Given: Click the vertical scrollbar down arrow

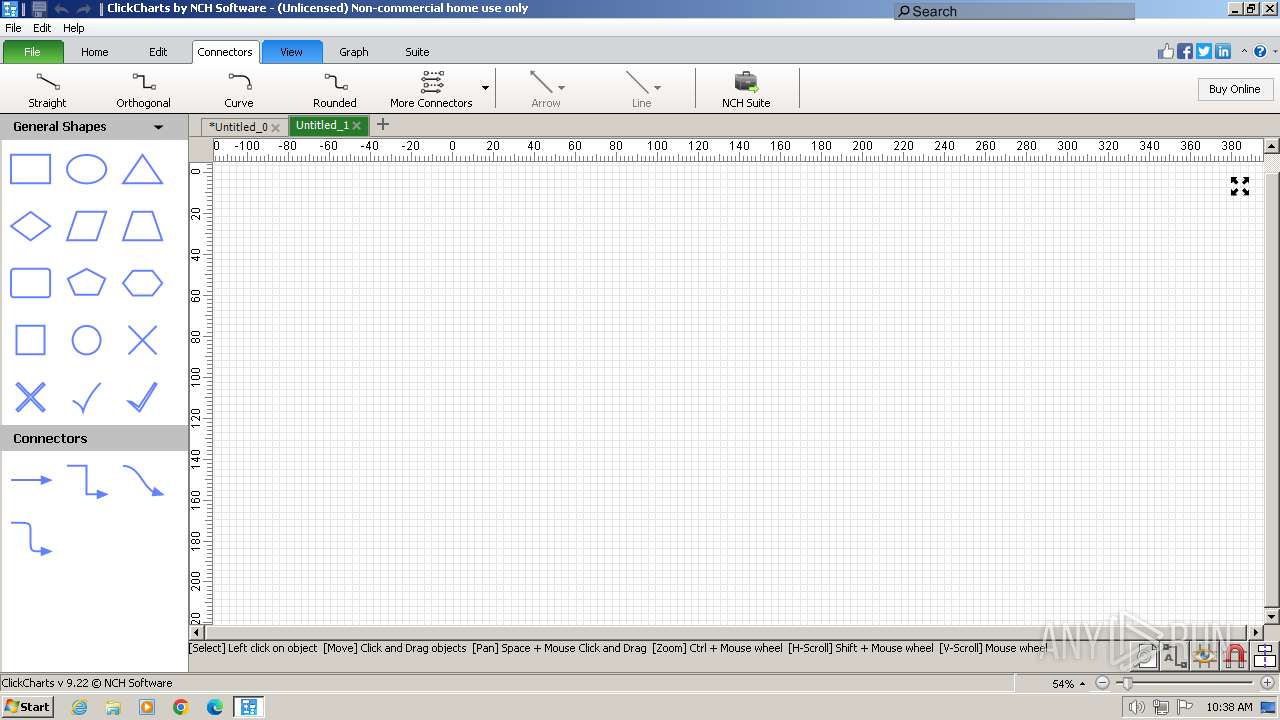Looking at the screenshot, I should click(x=1271, y=616).
